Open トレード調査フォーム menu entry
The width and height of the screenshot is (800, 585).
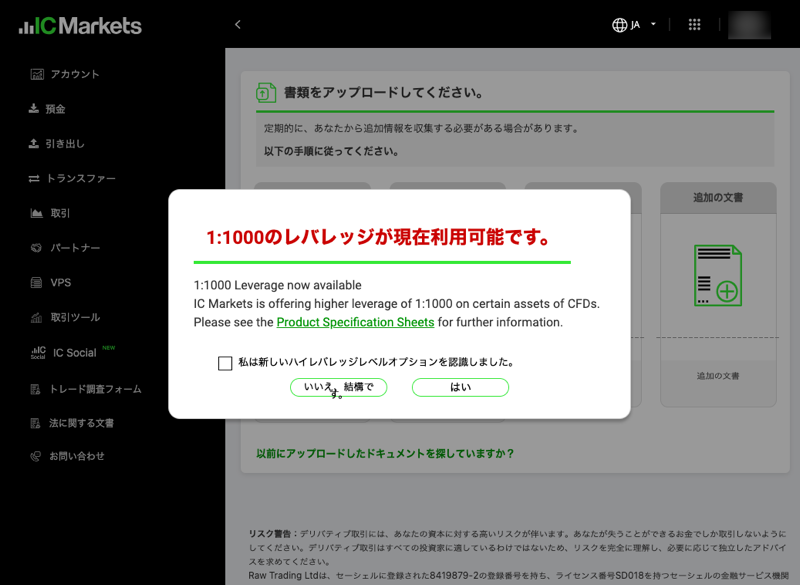[x=95, y=389]
